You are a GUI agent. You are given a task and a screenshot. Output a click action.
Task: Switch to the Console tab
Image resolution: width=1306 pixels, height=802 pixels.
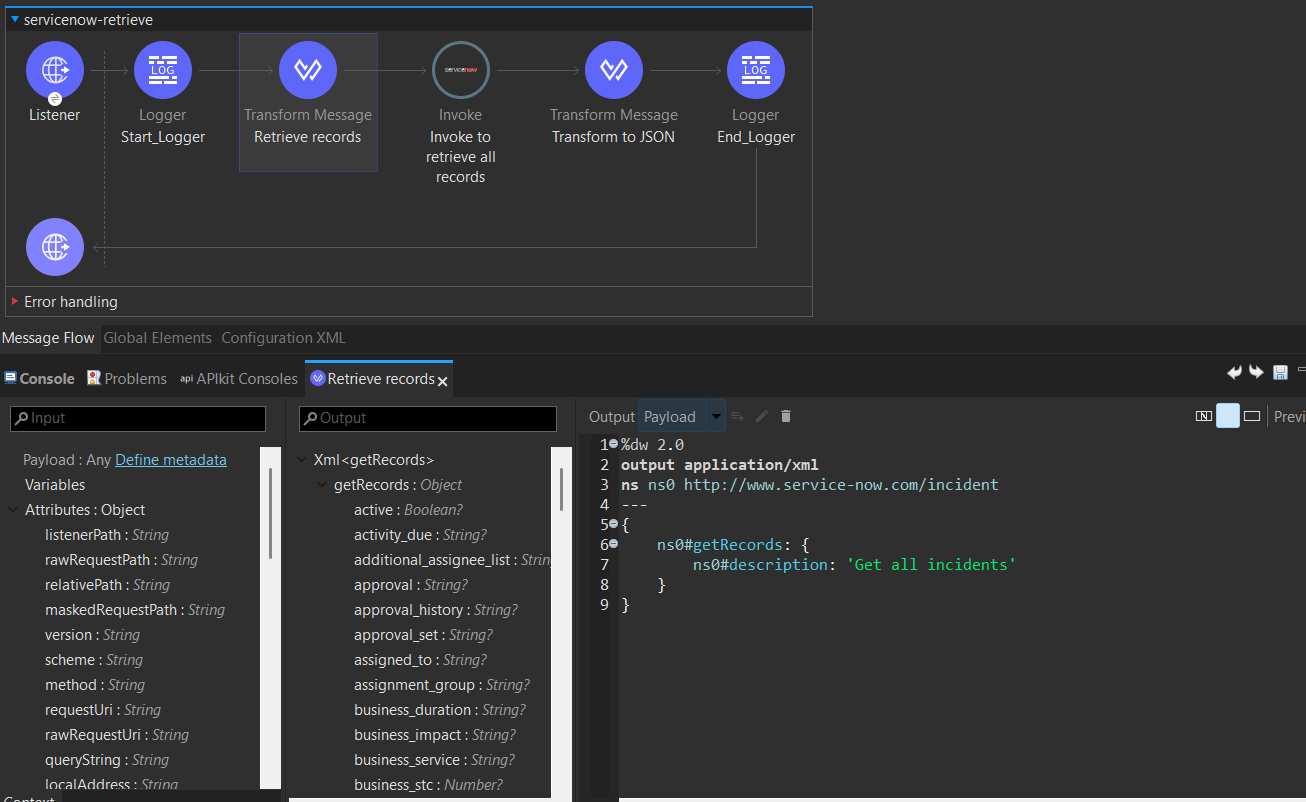click(x=39, y=378)
